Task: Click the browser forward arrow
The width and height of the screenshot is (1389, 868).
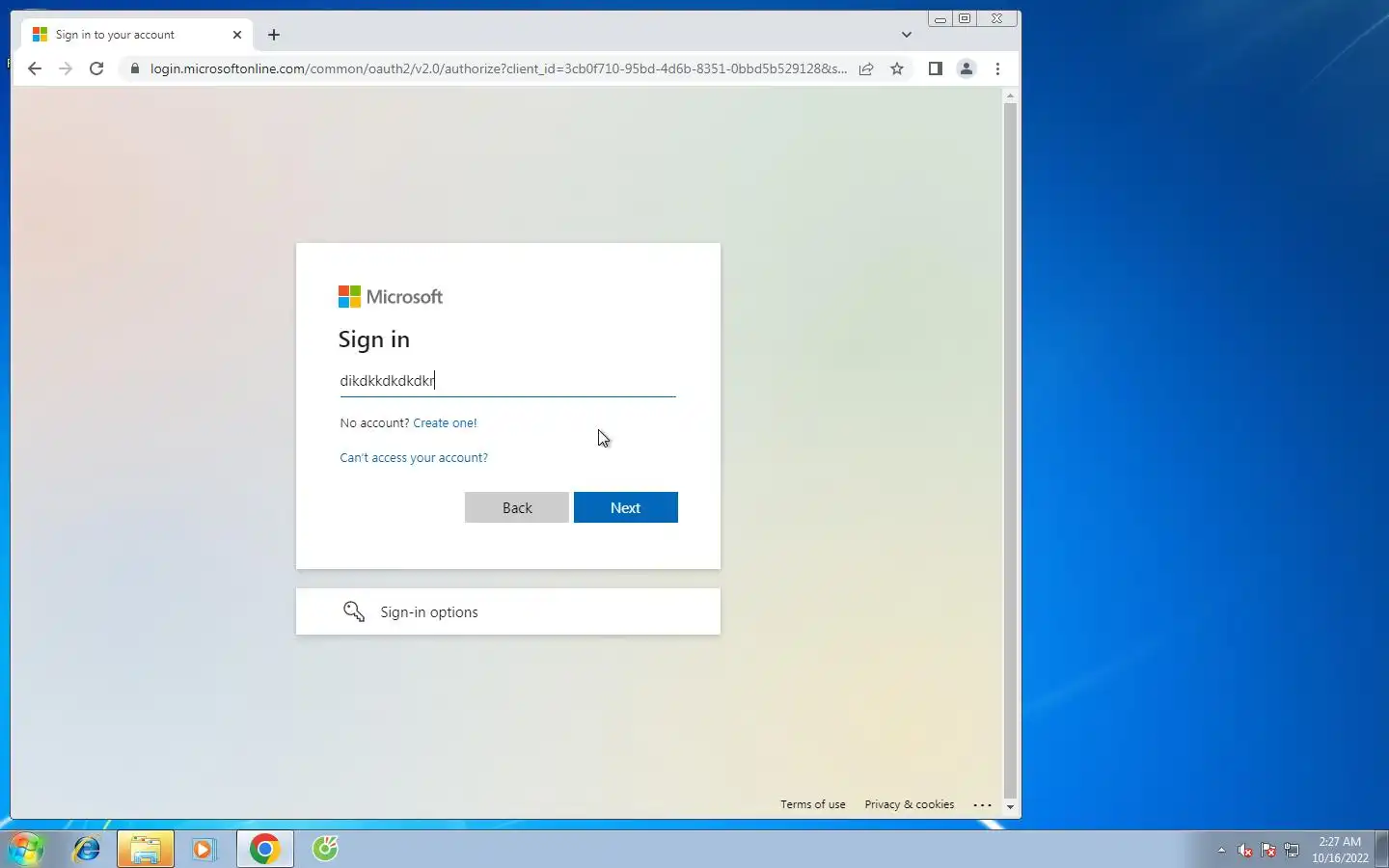Action: (66, 68)
